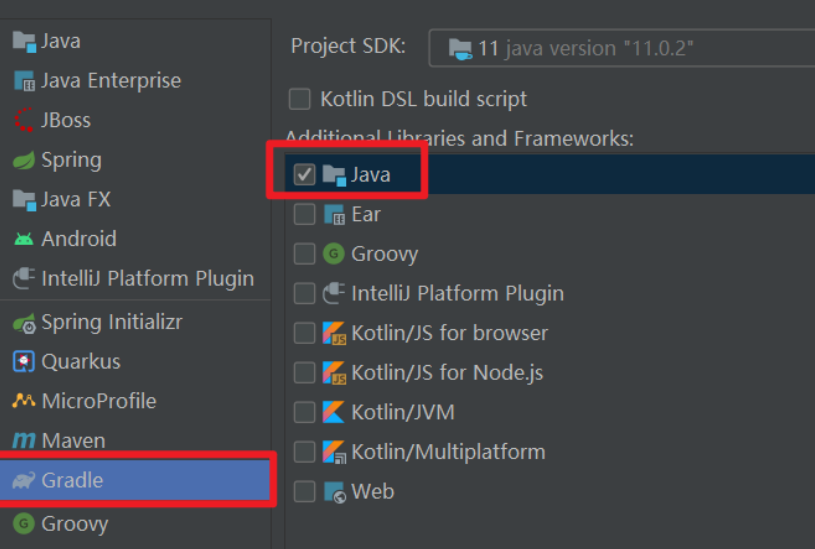815x549 pixels.
Task: Select Maven label in list
Action: coord(73,441)
